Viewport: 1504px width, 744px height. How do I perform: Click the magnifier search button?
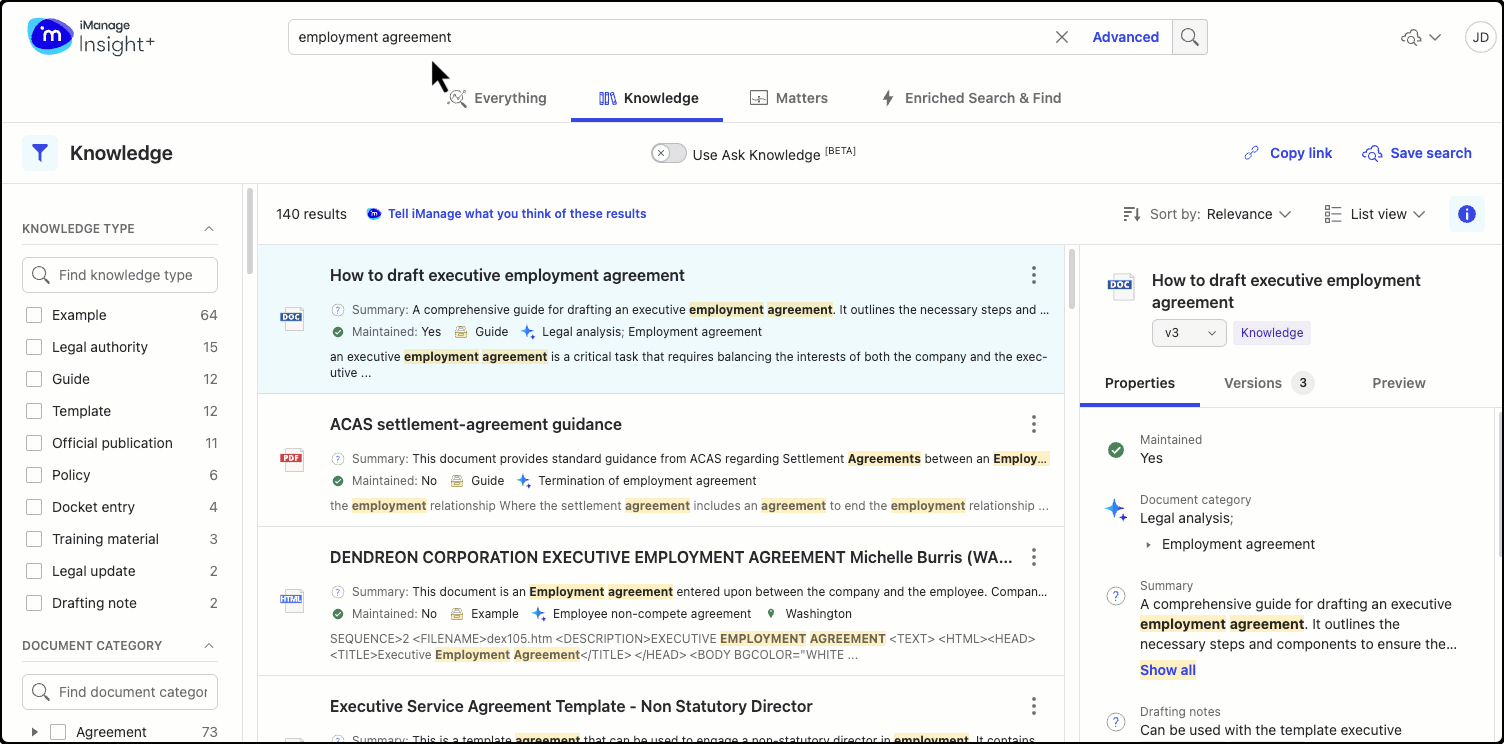(x=1189, y=37)
